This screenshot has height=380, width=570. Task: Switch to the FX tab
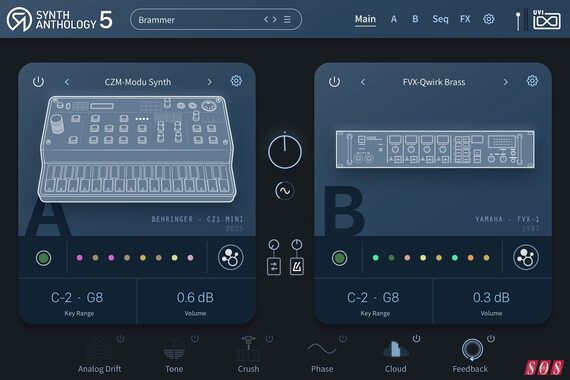[465, 19]
